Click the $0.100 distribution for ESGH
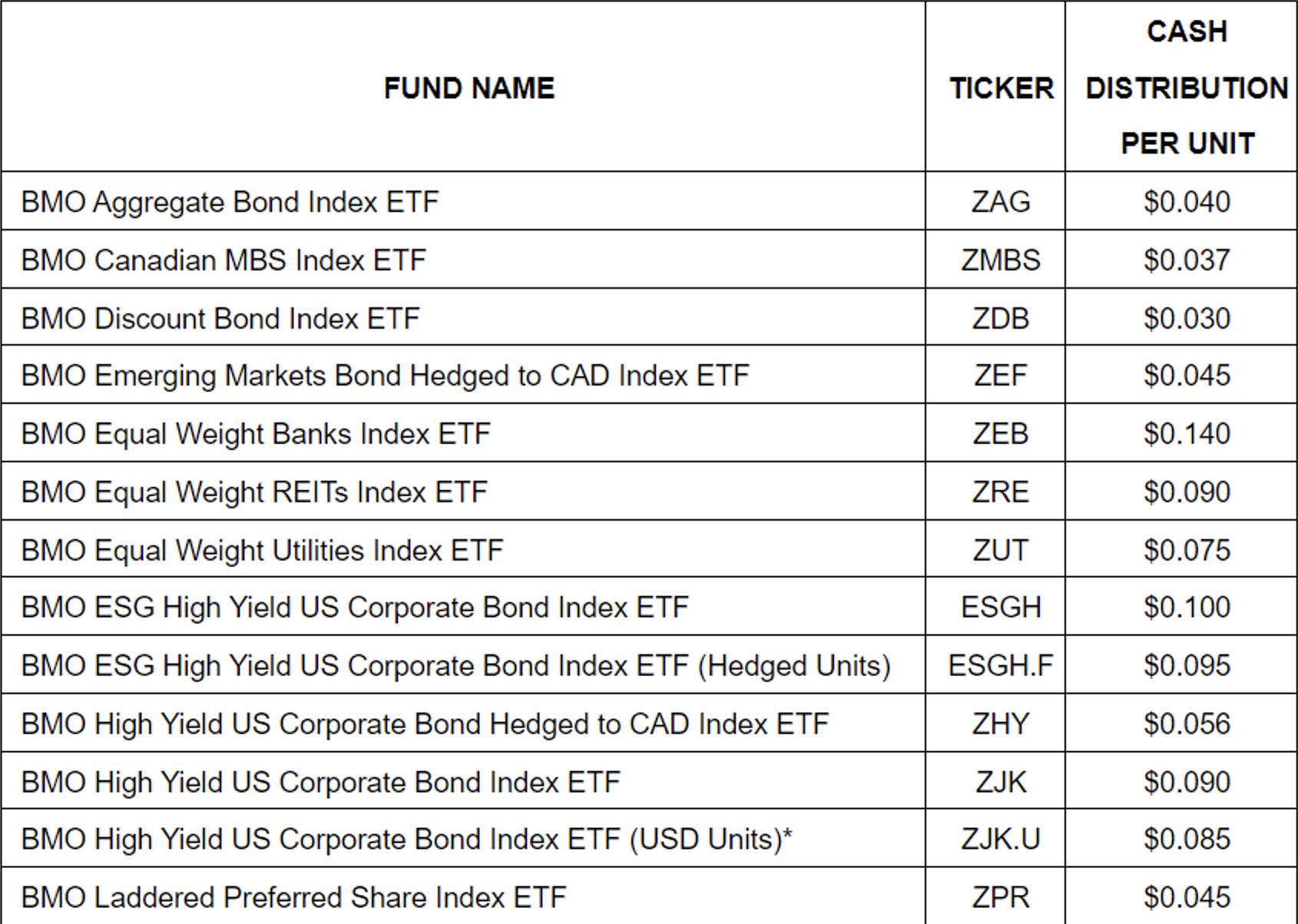 pos(1186,608)
